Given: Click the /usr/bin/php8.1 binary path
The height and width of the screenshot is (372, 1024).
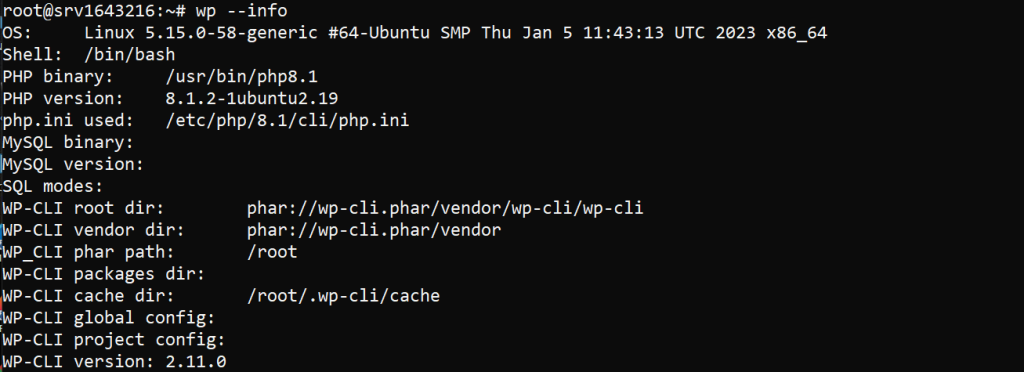Looking at the screenshot, I should [242, 77].
